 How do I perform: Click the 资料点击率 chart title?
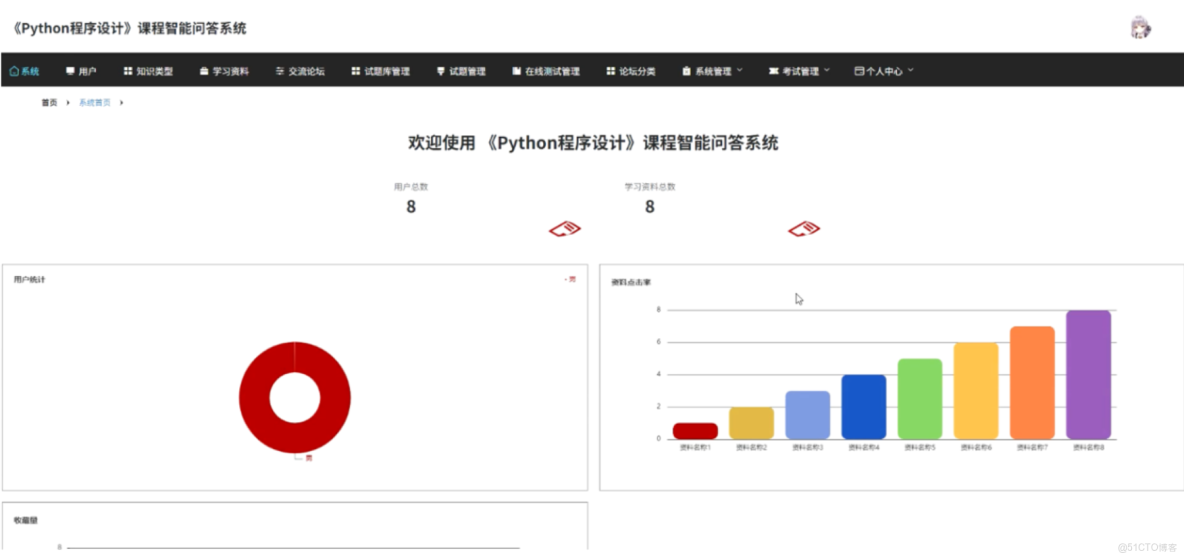click(x=631, y=283)
